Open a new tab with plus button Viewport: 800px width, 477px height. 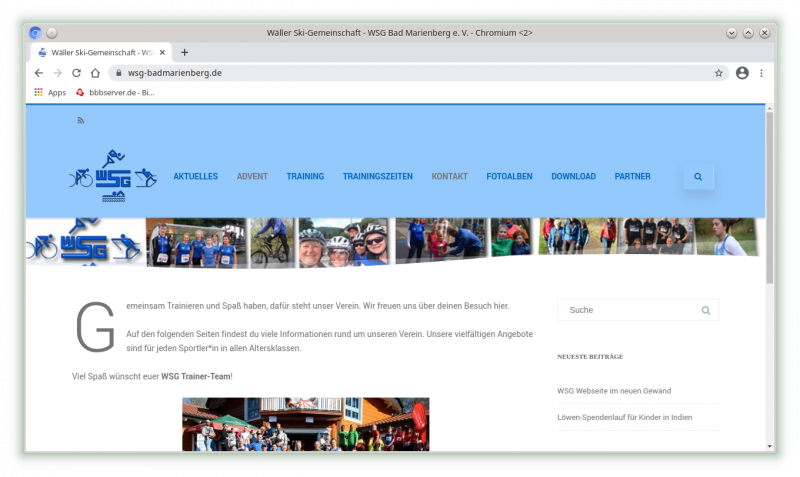pyautogui.click(x=184, y=52)
